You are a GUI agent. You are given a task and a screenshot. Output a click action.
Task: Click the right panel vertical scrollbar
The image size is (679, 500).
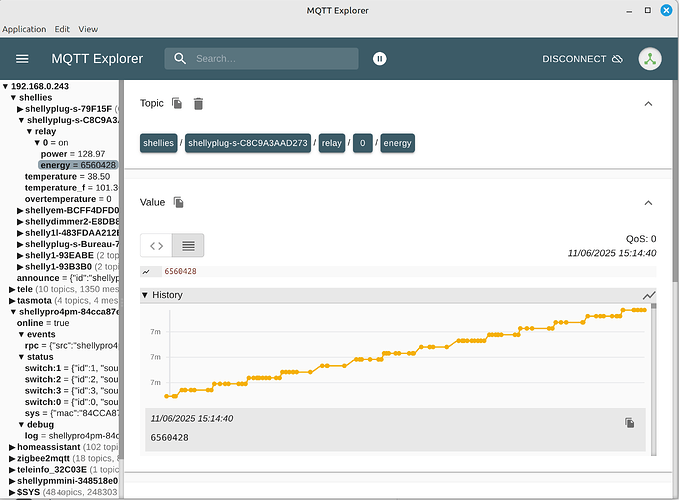tap(675, 180)
